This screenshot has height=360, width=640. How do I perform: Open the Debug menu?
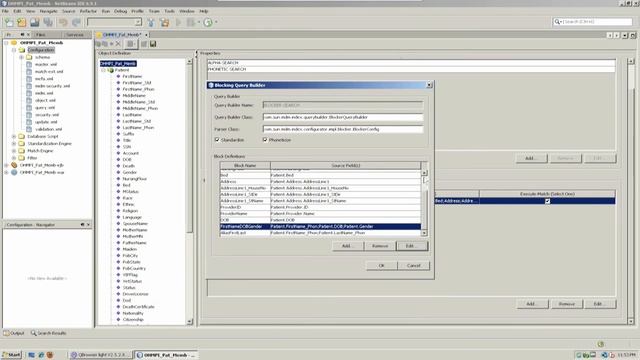[x=120, y=11]
